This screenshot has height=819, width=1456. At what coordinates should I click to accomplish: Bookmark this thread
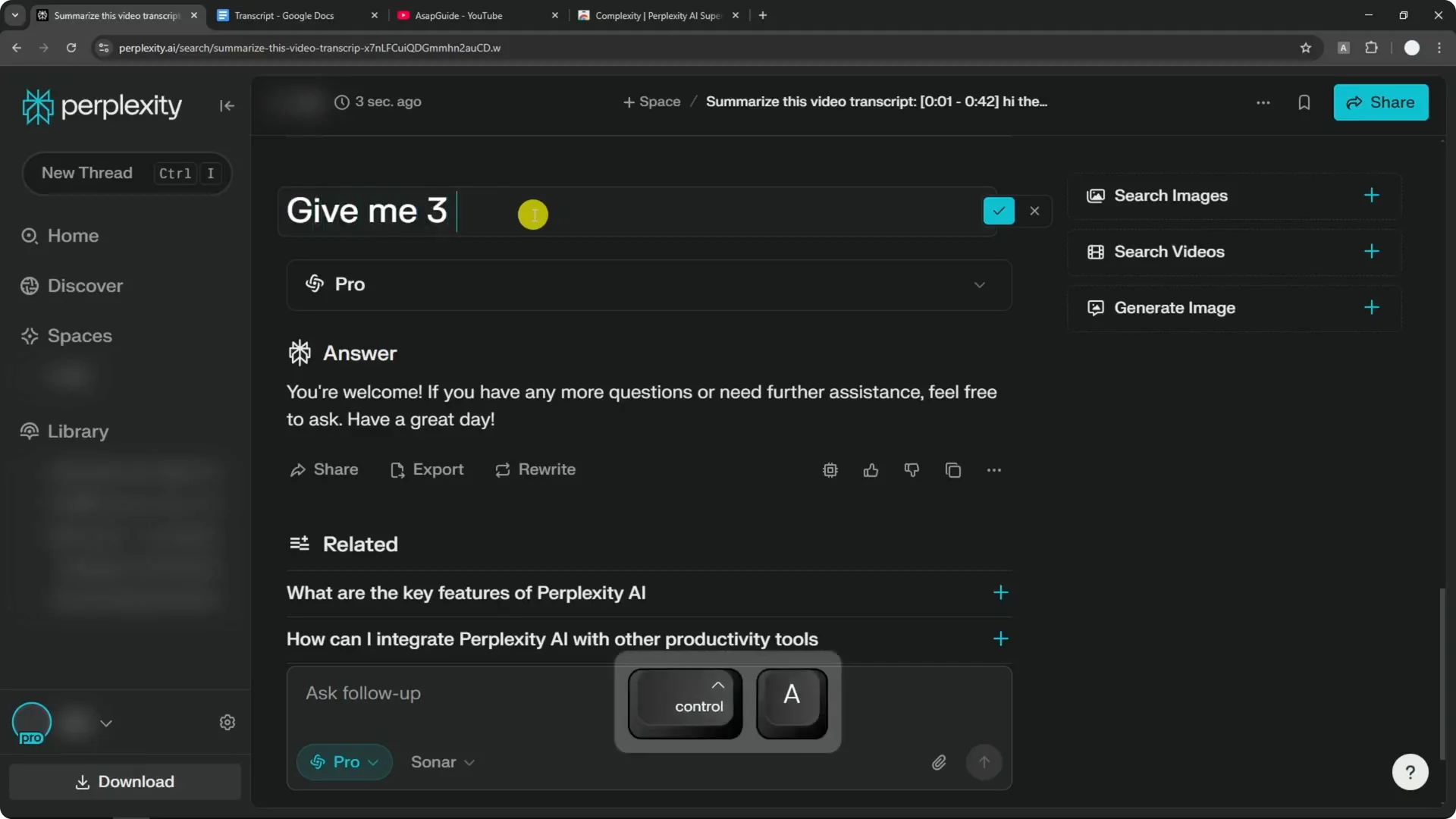tap(1304, 102)
